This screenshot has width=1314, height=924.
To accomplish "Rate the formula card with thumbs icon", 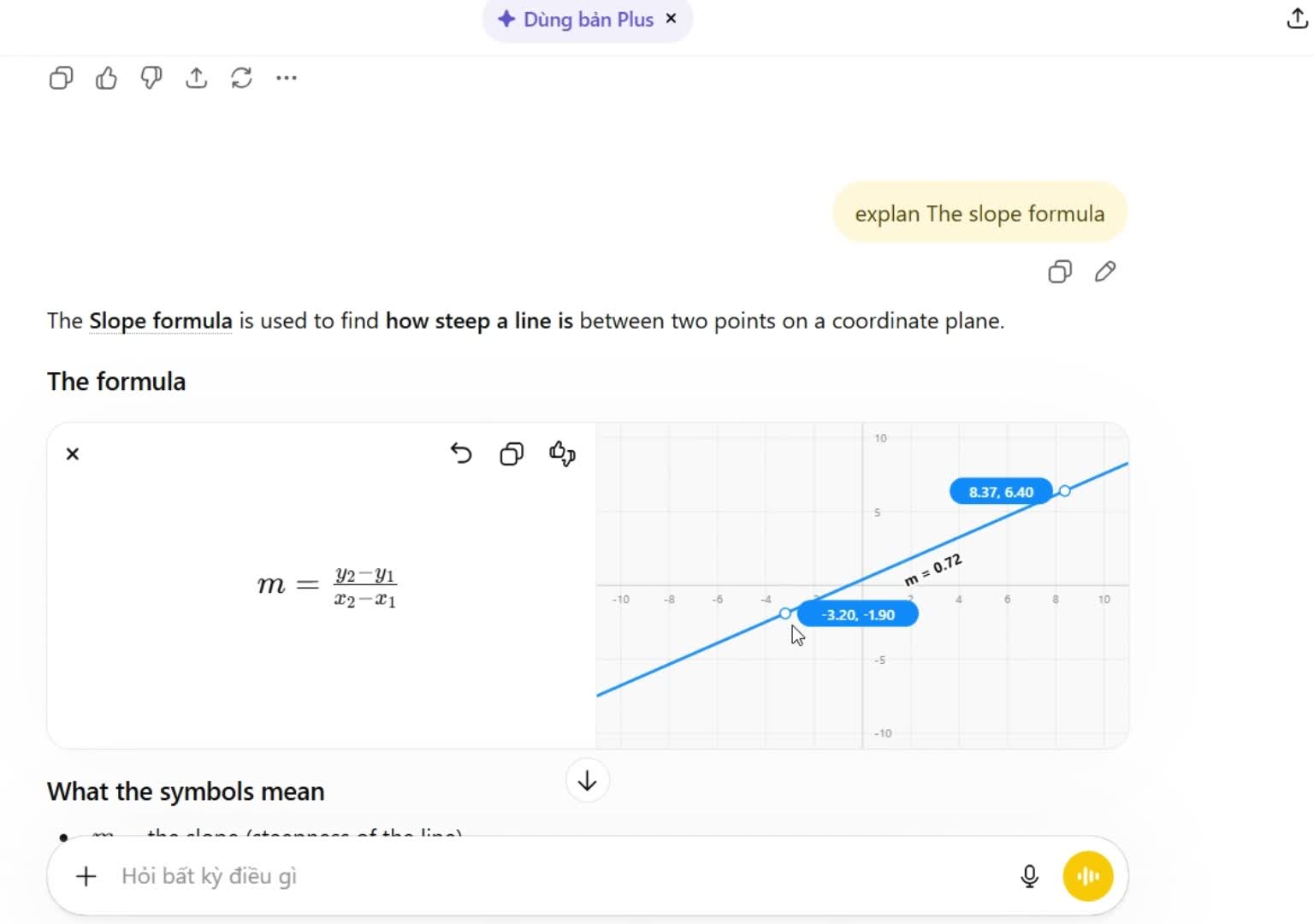I will coord(562,453).
